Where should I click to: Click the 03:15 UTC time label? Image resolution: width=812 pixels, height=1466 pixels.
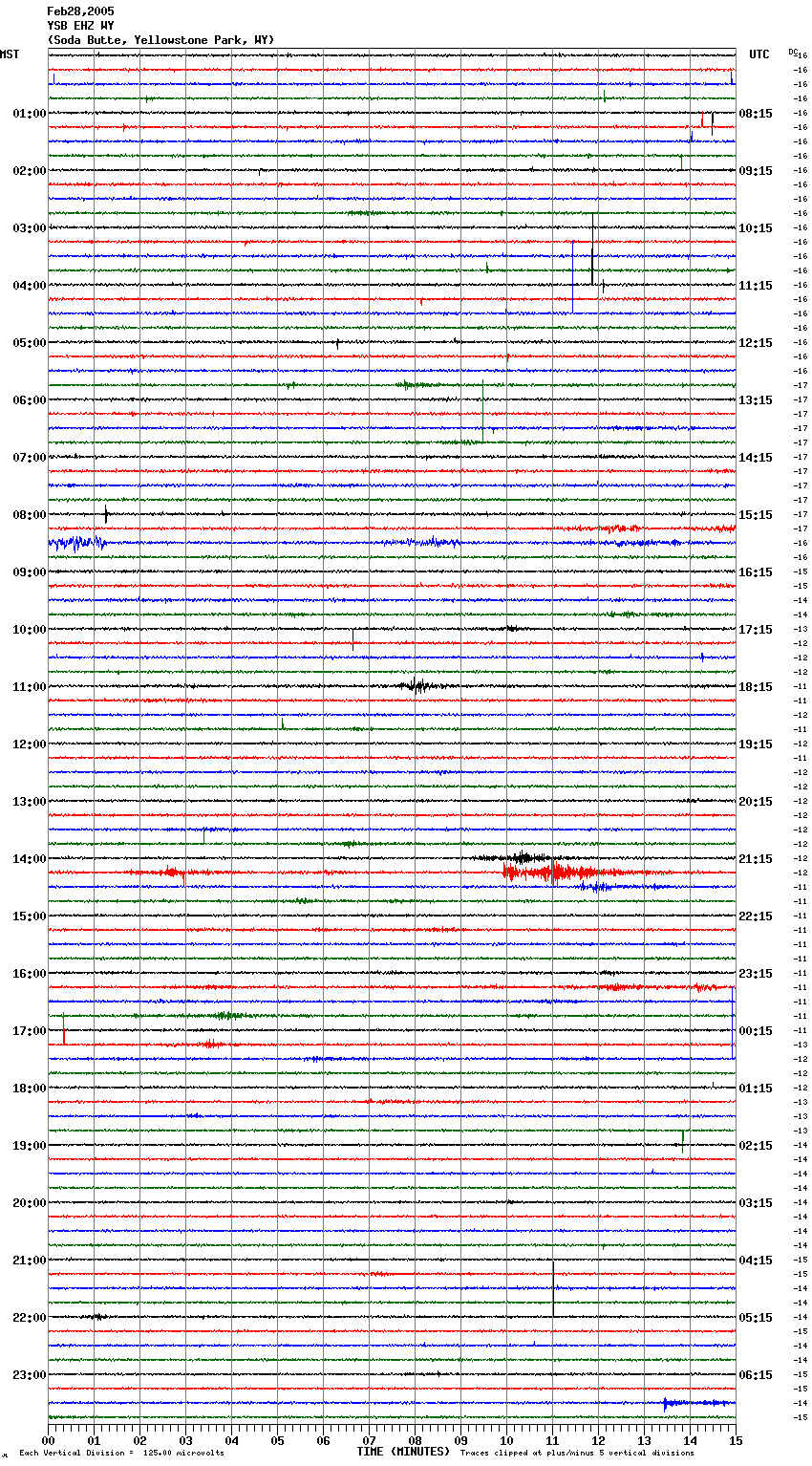[756, 1203]
